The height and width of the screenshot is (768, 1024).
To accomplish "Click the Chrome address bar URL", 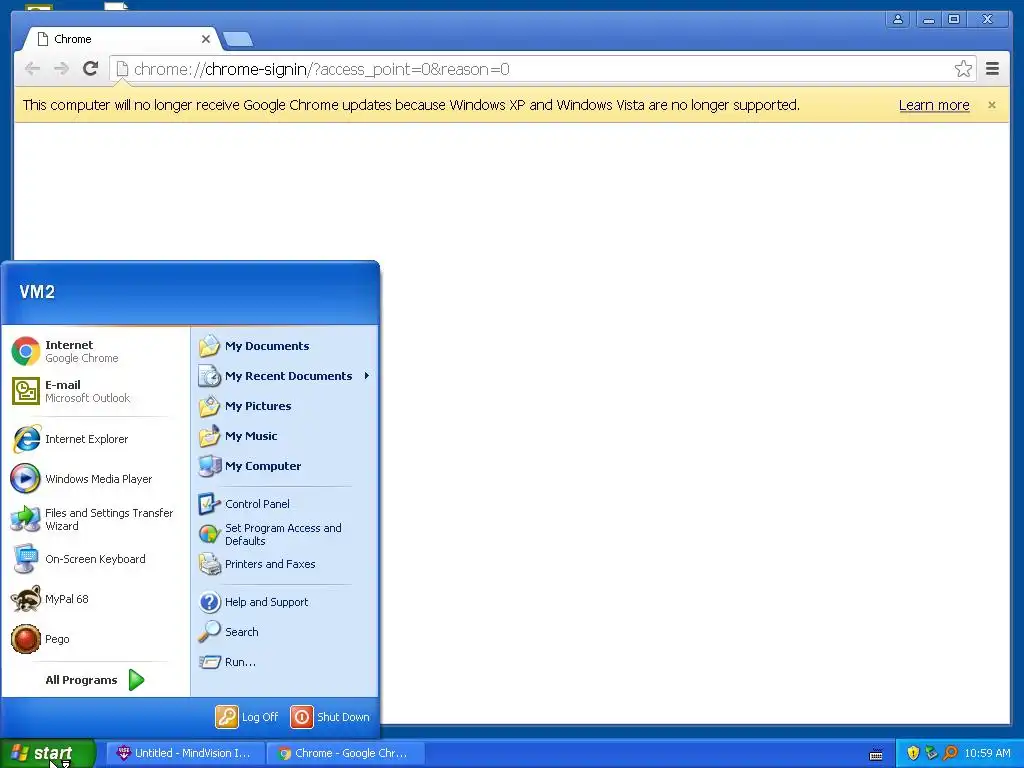I will click(x=321, y=69).
